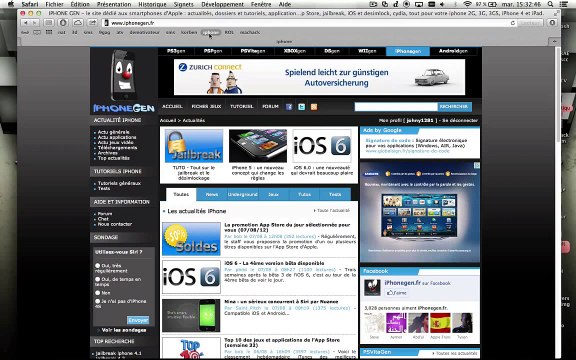
Task: Open the Présentation menu
Action: [x=114, y=4]
